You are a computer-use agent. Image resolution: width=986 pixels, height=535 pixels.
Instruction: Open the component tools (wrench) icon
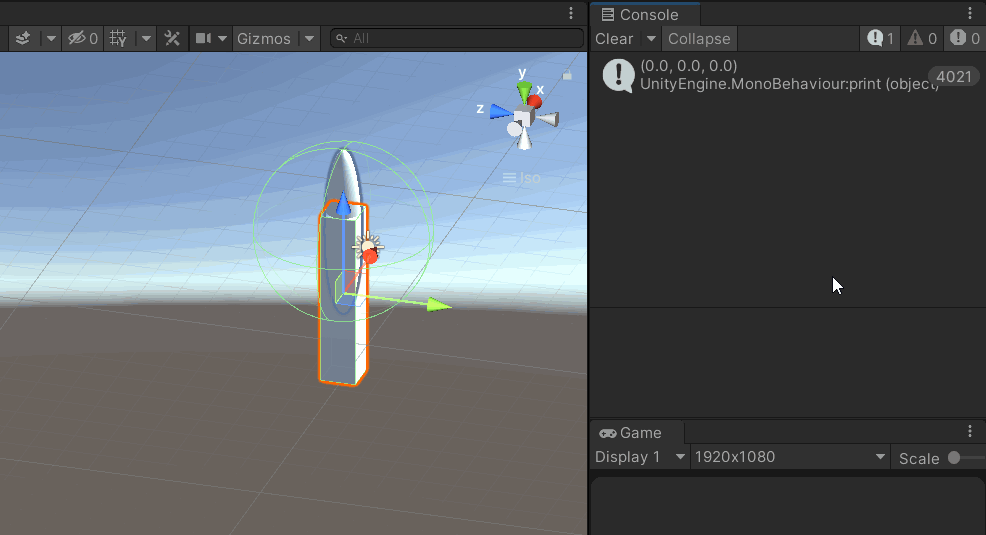click(x=172, y=38)
